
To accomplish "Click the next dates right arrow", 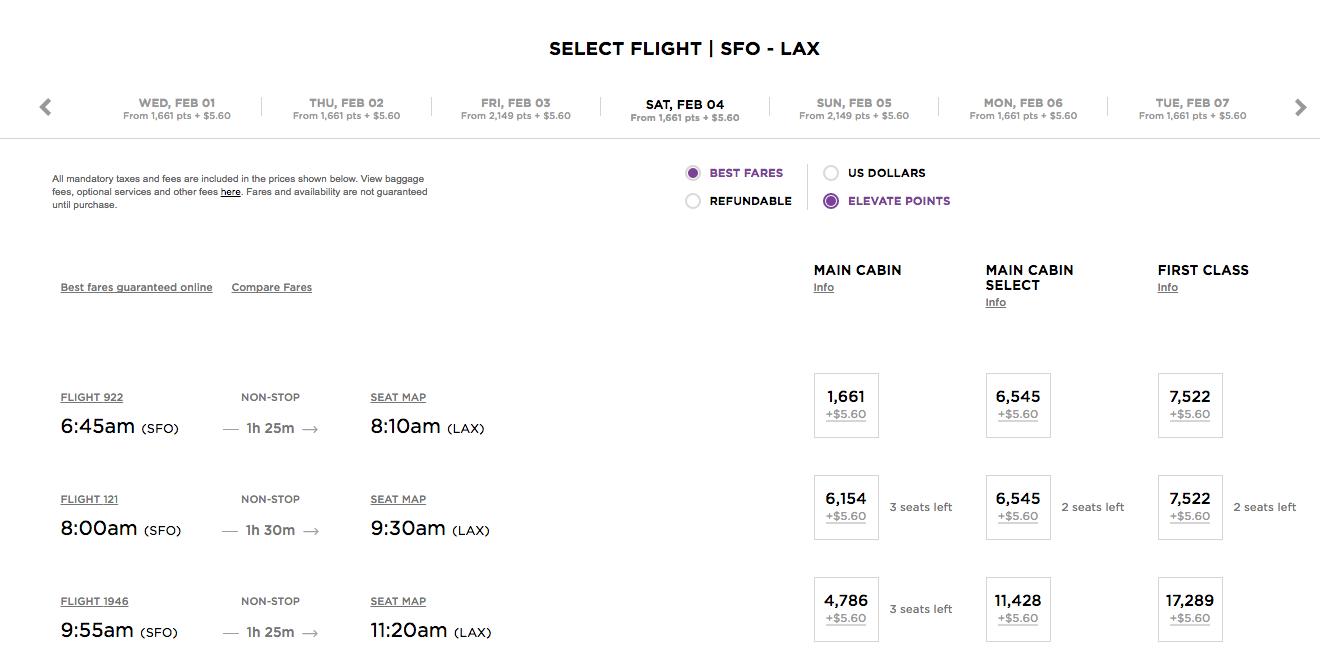I will point(1300,107).
